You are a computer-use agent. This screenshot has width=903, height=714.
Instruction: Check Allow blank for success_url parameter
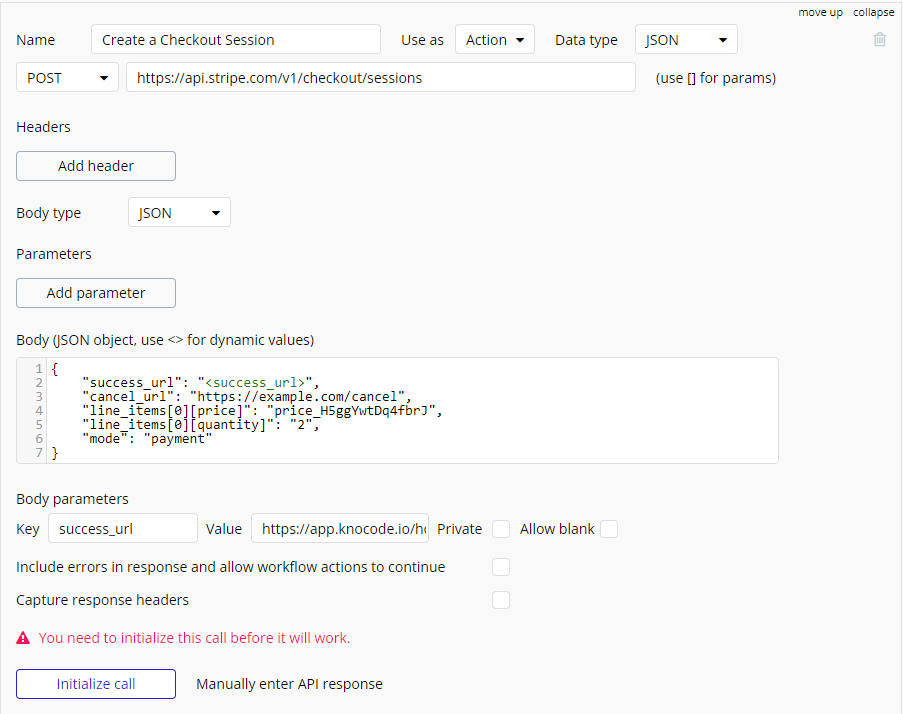tap(609, 528)
